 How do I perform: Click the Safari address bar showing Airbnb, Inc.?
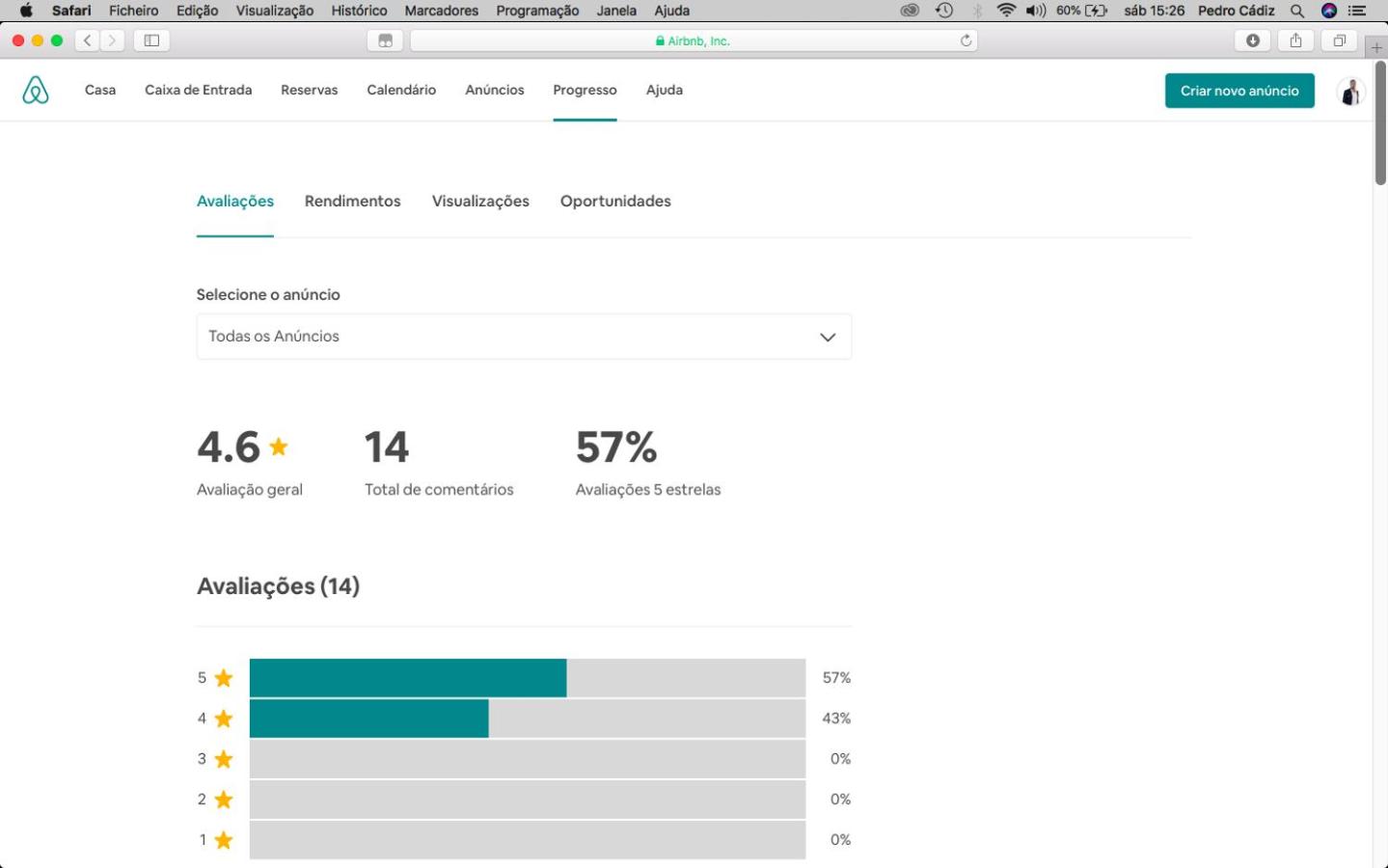point(694,41)
